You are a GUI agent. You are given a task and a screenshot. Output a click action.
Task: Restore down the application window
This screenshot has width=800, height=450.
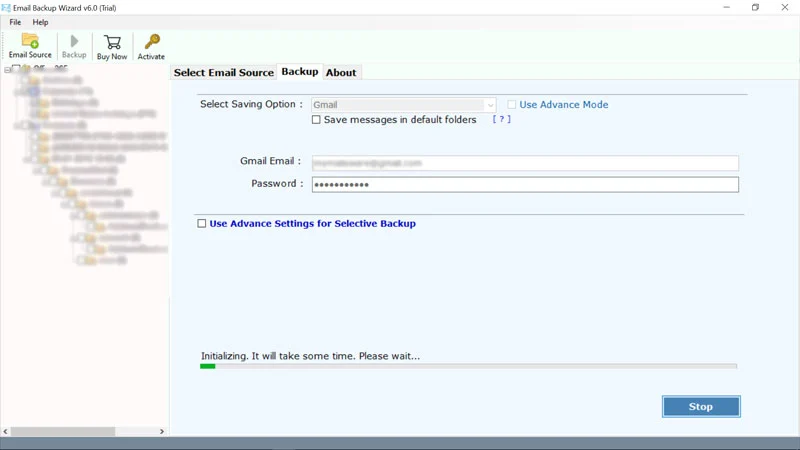755,7
